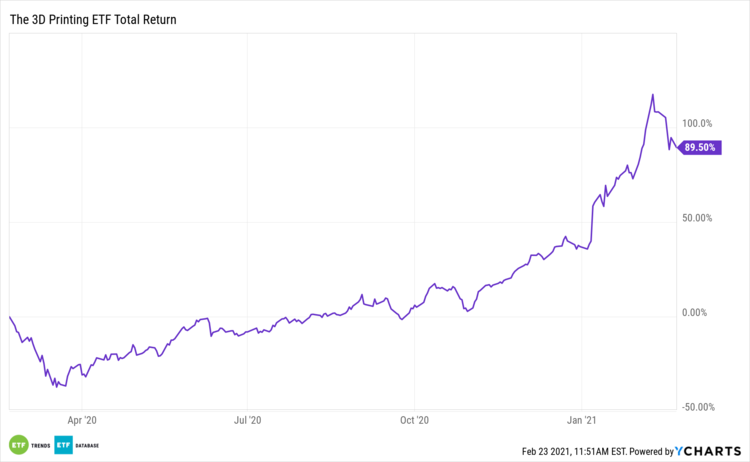
Task: Click the start of the purple line at the left edge
Action: pos(9,316)
